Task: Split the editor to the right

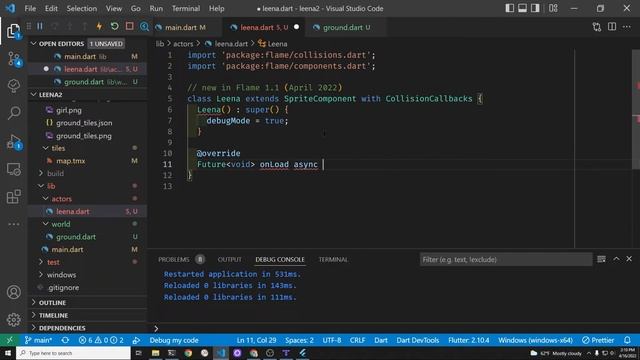Action: coord(612,27)
